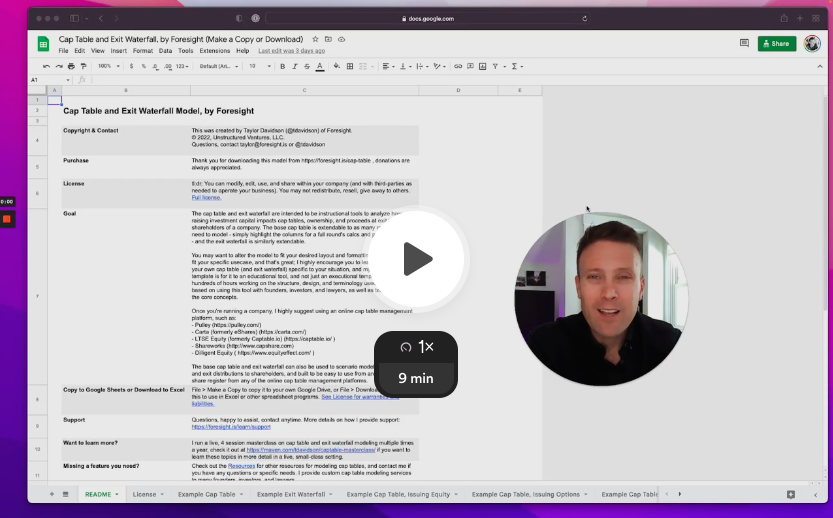Click the Google Sheets home logo
The height and width of the screenshot is (518, 833).
click(43, 44)
